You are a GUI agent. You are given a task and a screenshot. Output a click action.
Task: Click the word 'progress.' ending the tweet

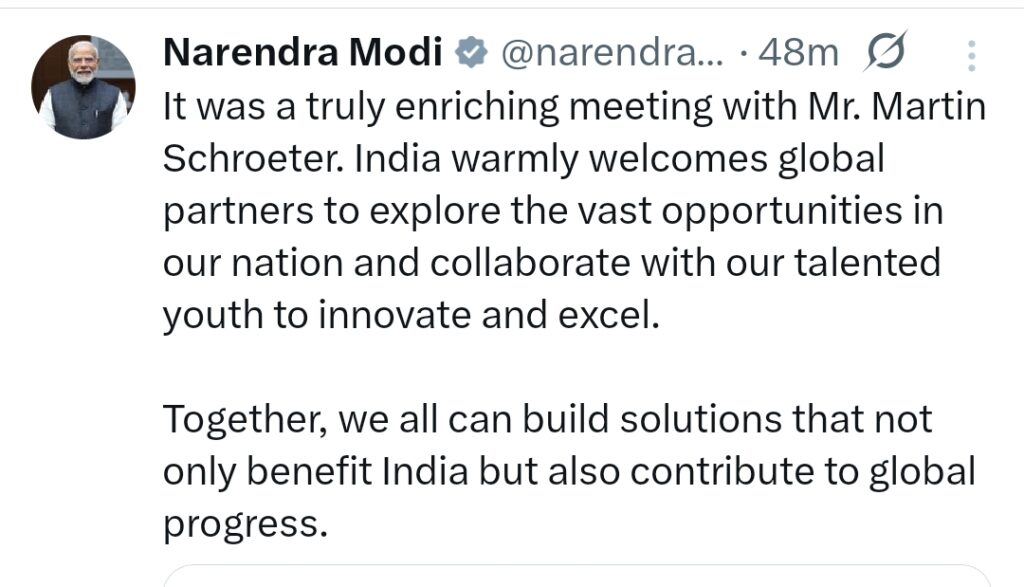[244, 523]
